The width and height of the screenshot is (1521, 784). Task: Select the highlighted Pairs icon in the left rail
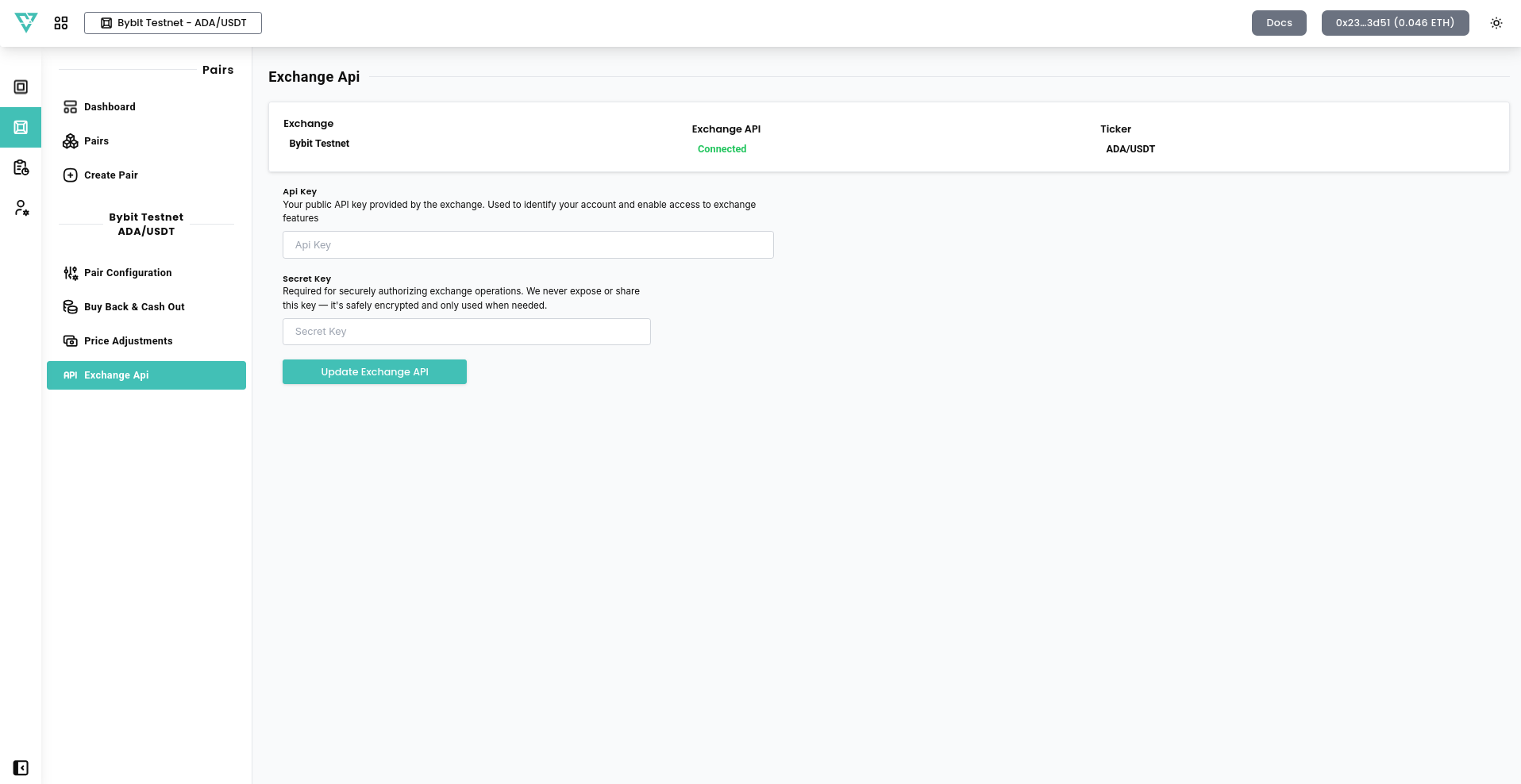(21, 127)
